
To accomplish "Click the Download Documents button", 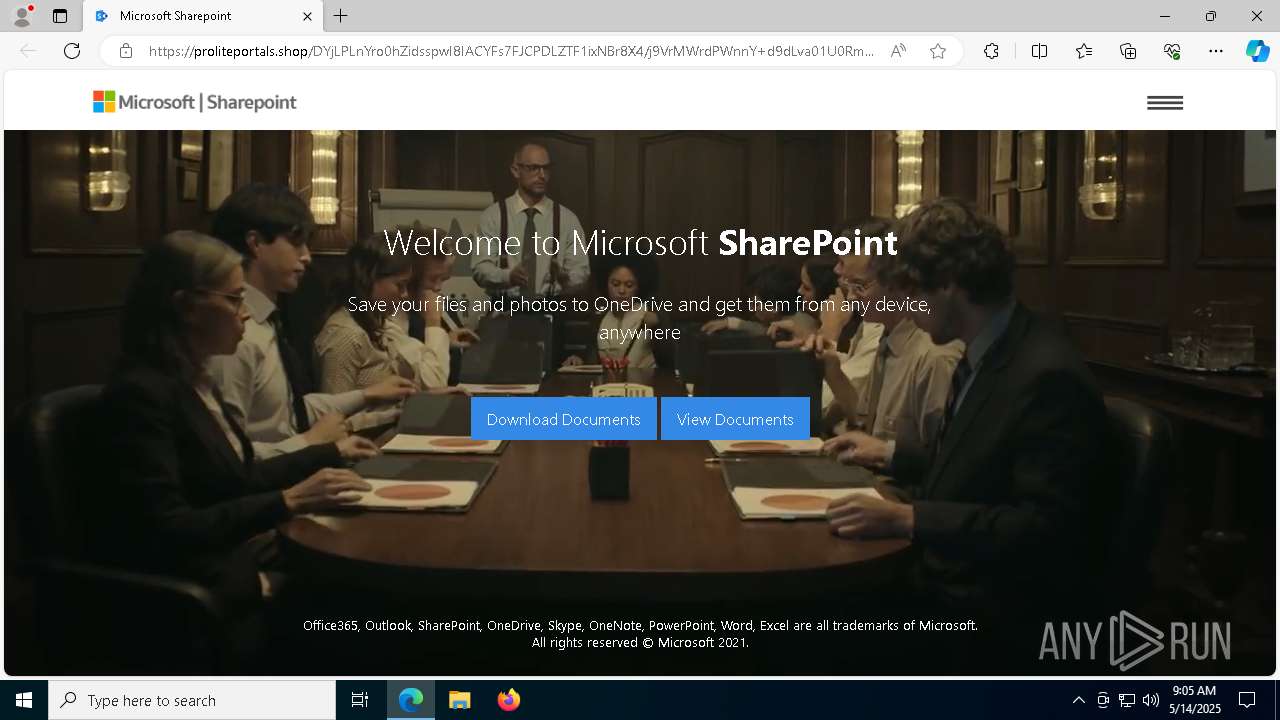I will point(564,419).
